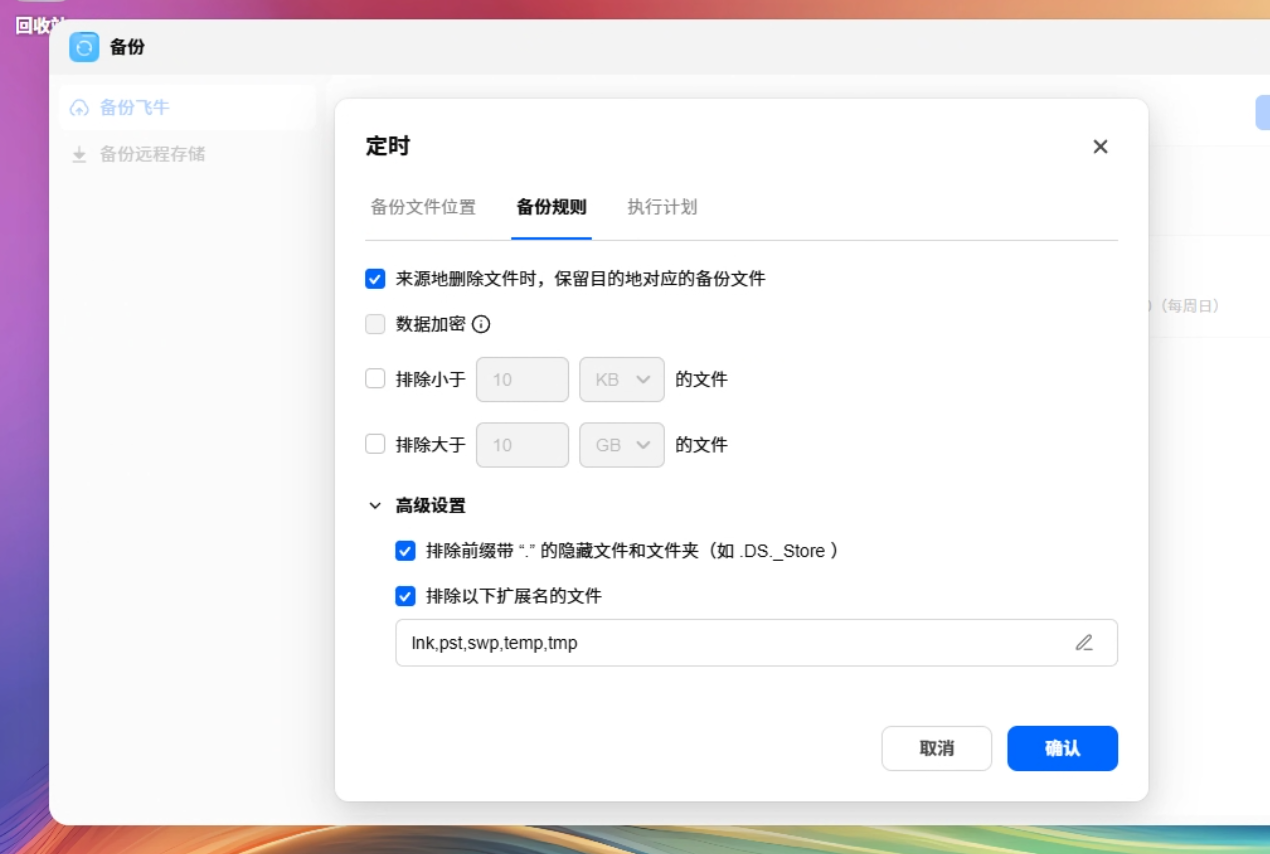Uncheck keep backup files when source deleted
The image size is (1270, 854).
(x=375, y=279)
